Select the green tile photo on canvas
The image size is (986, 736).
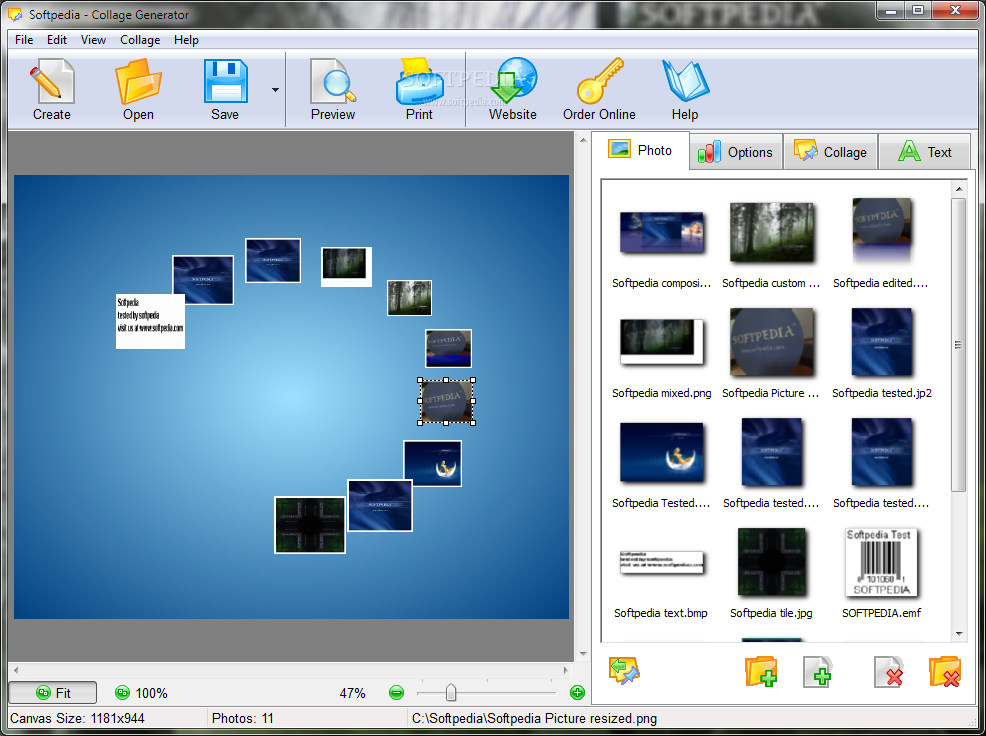(x=310, y=525)
